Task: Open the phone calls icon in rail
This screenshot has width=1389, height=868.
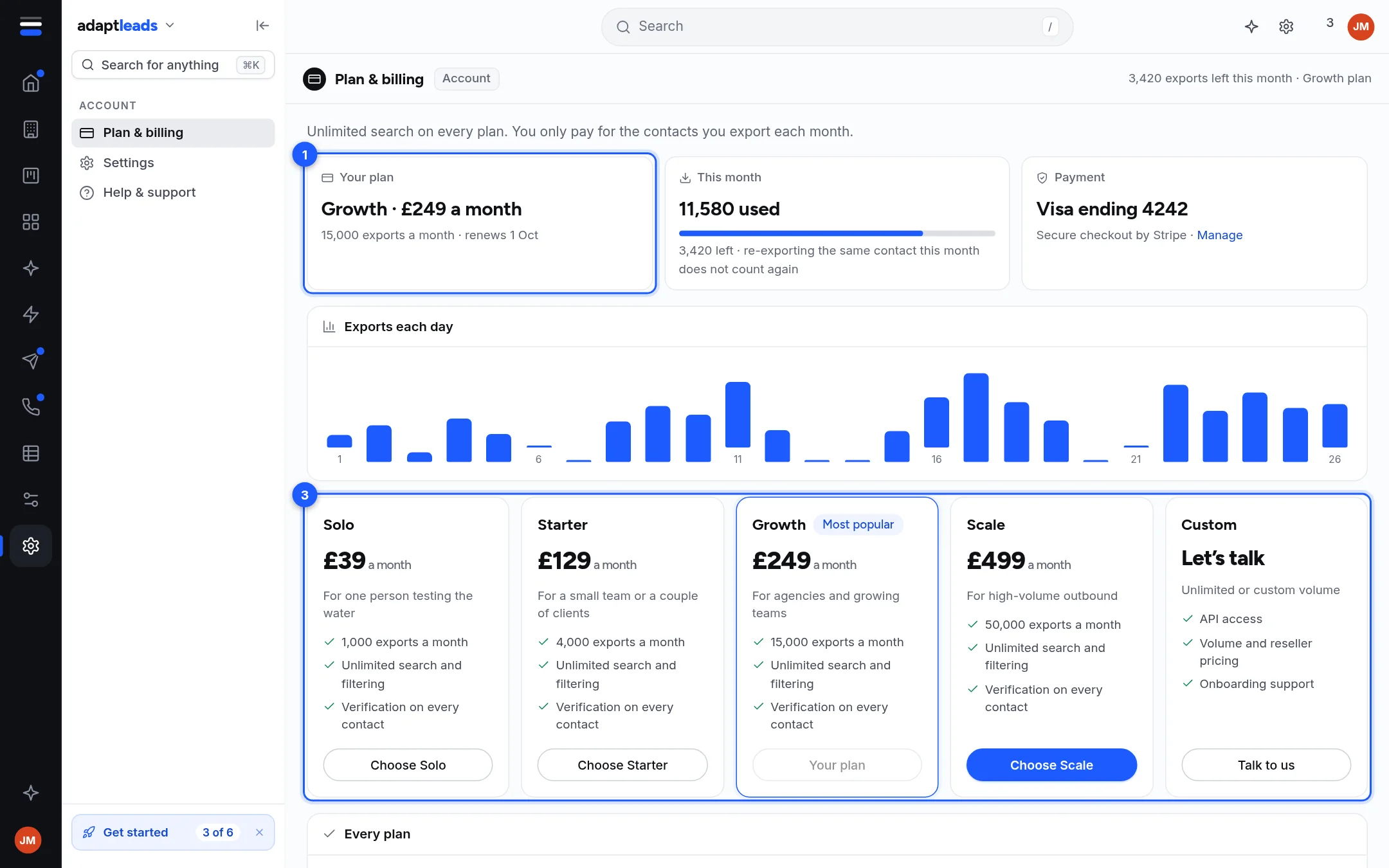Action: (x=31, y=407)
